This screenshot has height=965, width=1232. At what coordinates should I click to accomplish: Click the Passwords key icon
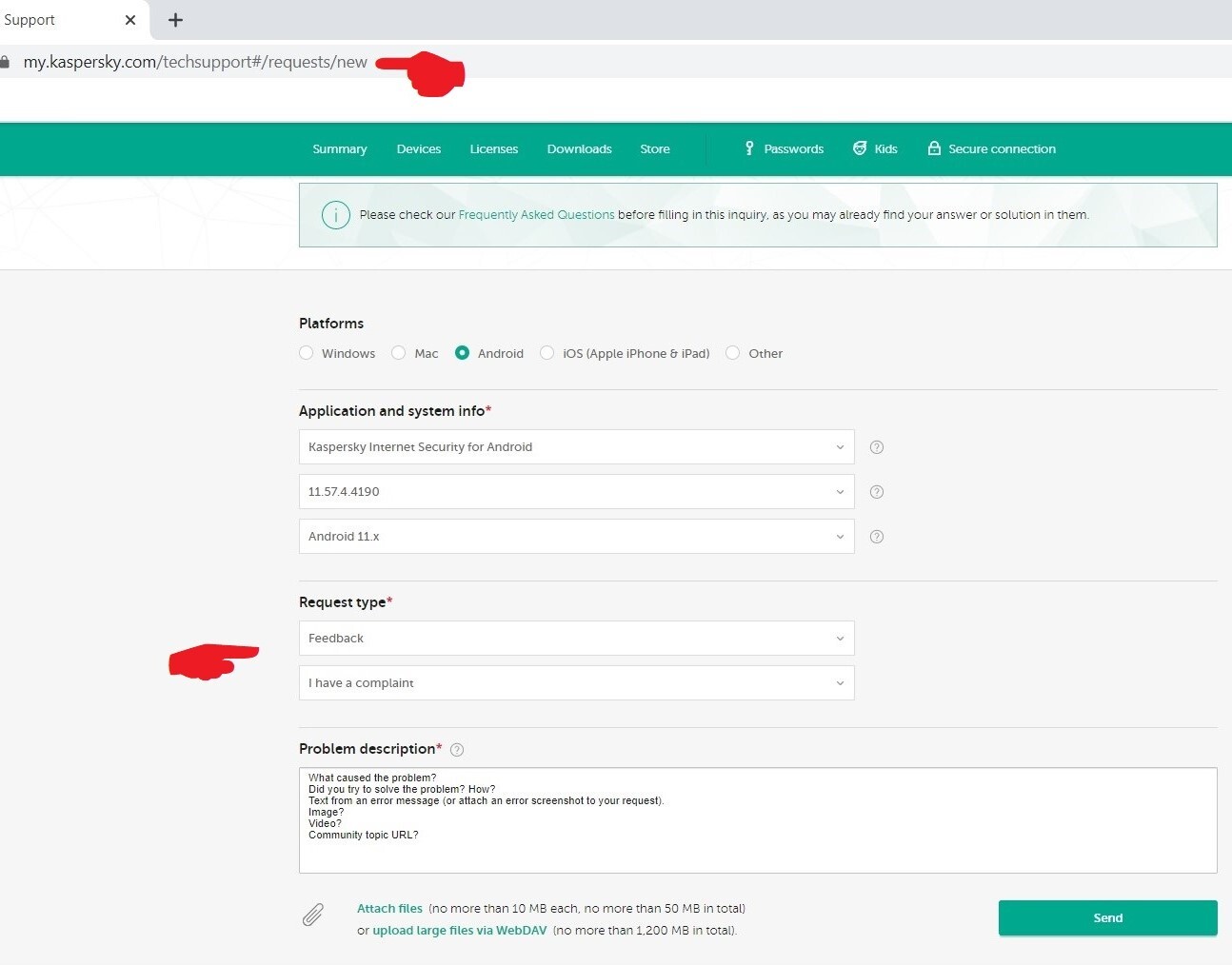tap(749, 148)
